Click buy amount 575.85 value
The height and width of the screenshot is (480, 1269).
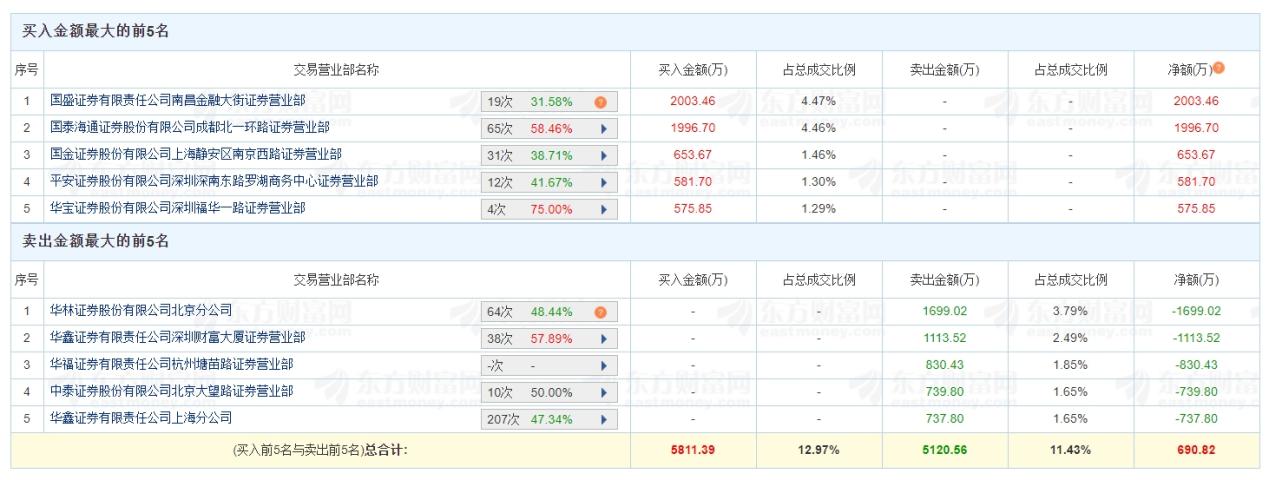click(692, 209)
